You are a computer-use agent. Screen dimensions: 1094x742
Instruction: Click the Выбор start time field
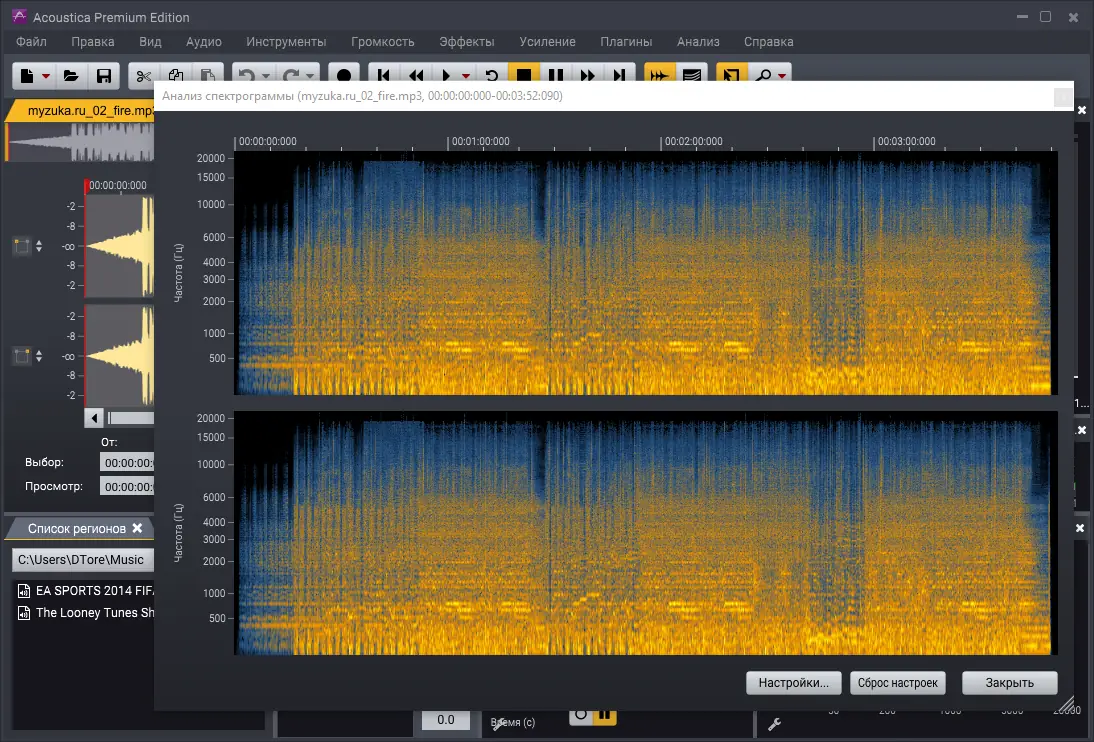[x=127, y=463]
